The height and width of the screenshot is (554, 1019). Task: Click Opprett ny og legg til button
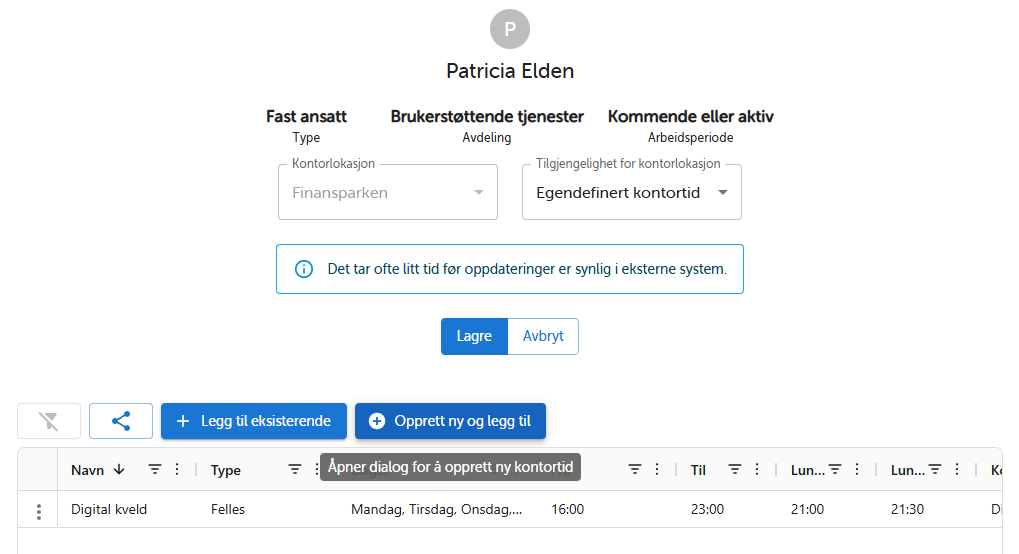(x=450, y=421)
